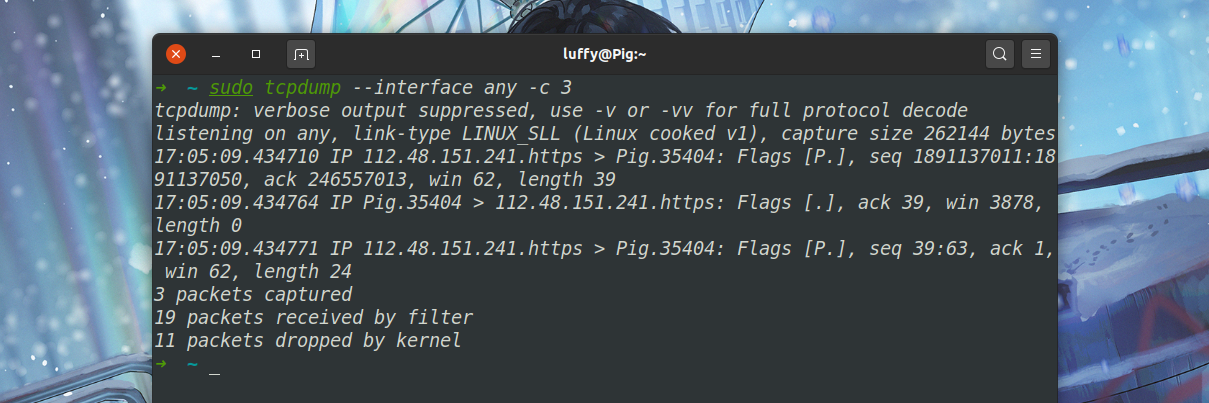Click the blinking cursor at bottom prompt
Screen dimensions: 1209x403
pos(215,365)
